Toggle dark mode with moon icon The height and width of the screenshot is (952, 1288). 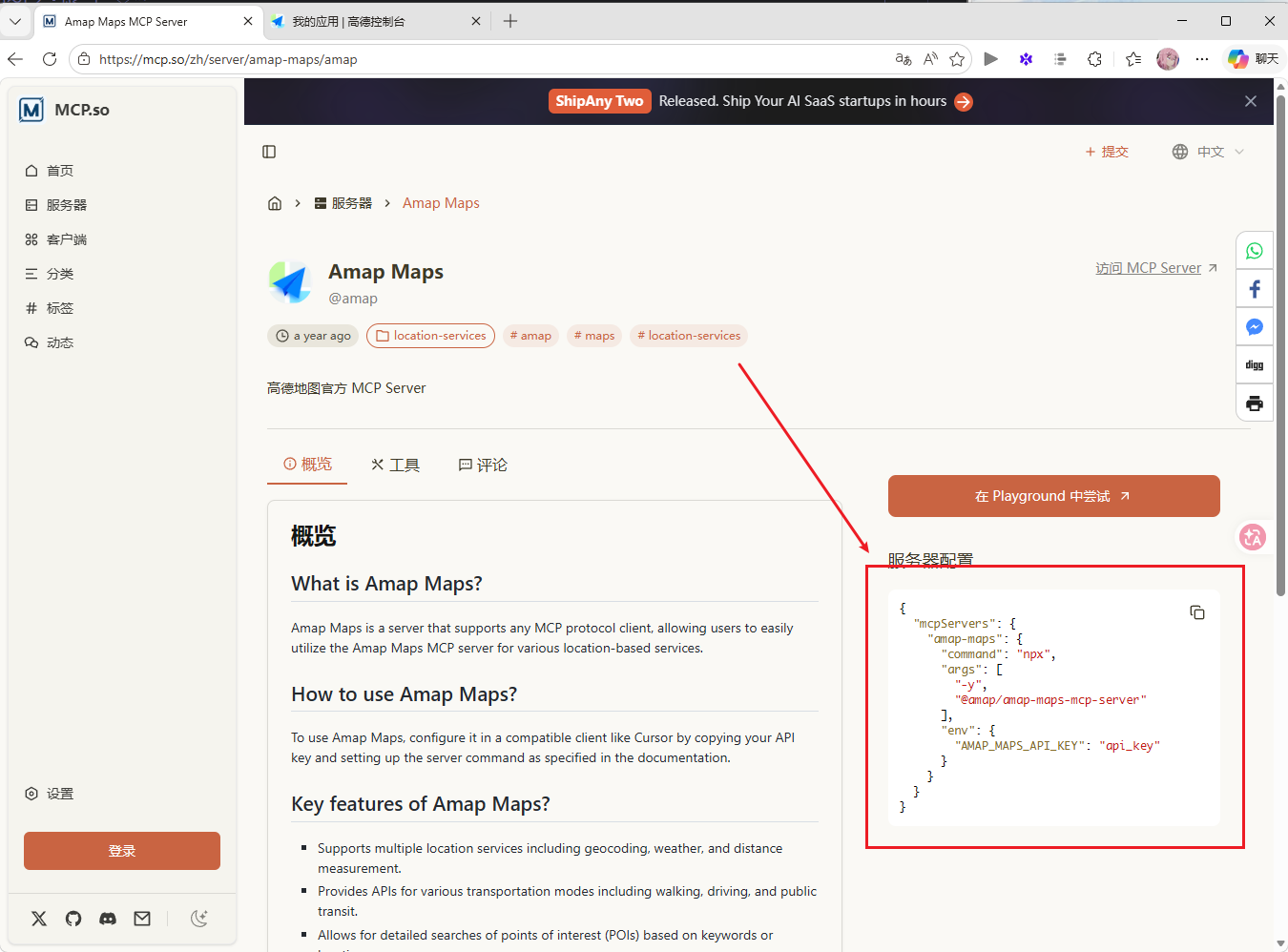[199, 919]
